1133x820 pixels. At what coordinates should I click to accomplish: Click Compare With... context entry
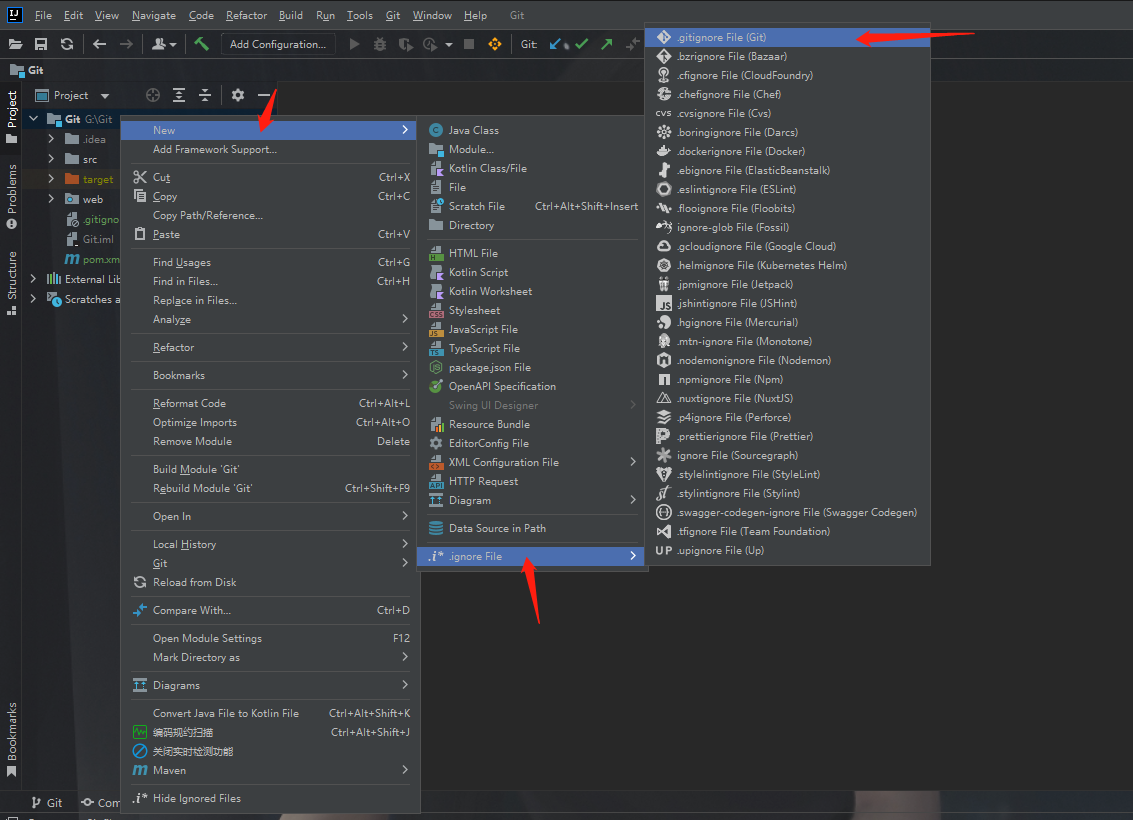point(270,610)
